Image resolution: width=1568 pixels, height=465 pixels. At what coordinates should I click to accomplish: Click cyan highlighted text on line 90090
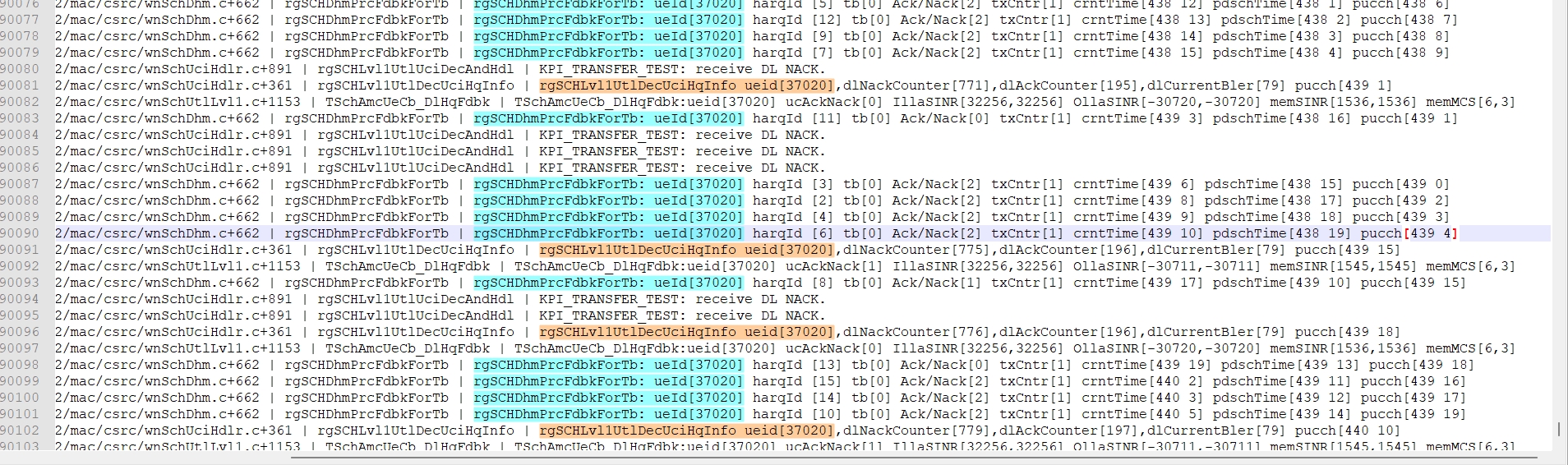608,233
